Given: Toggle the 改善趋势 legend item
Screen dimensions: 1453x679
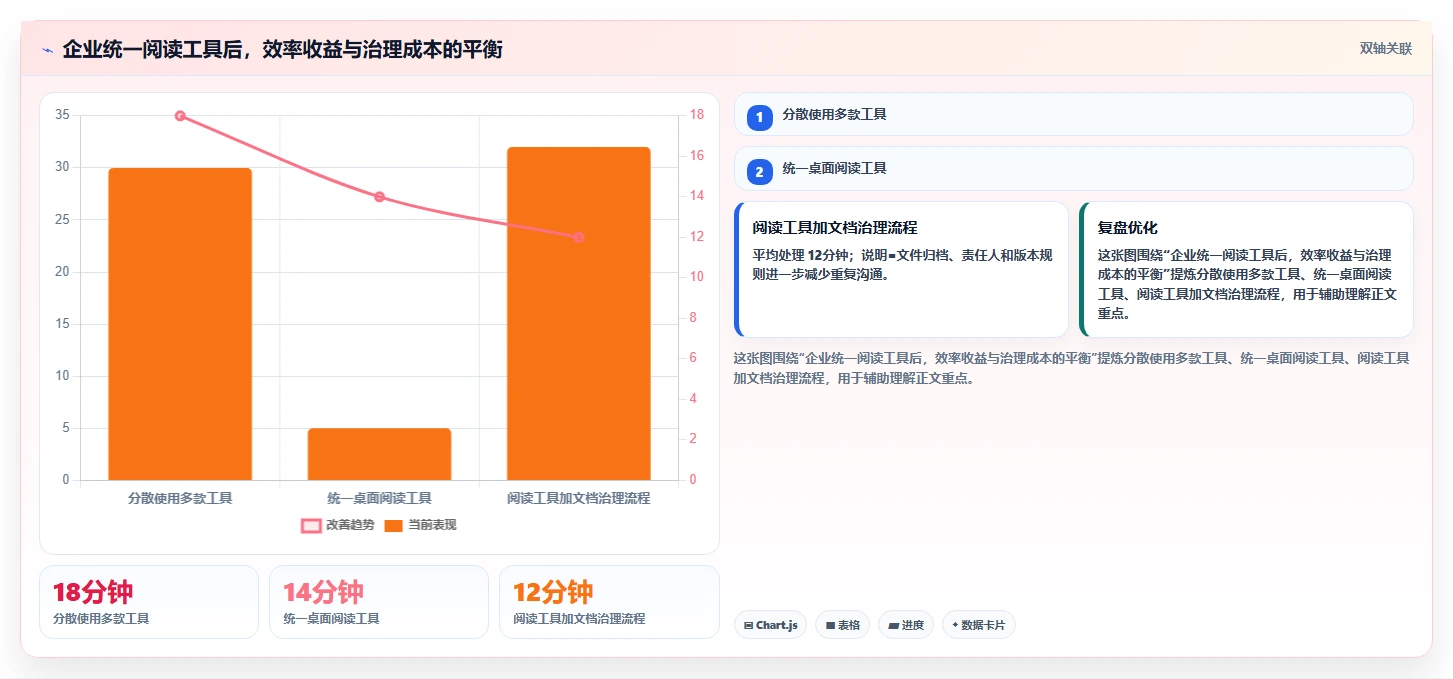Looking at the screenshot, I should coord(338,525).
